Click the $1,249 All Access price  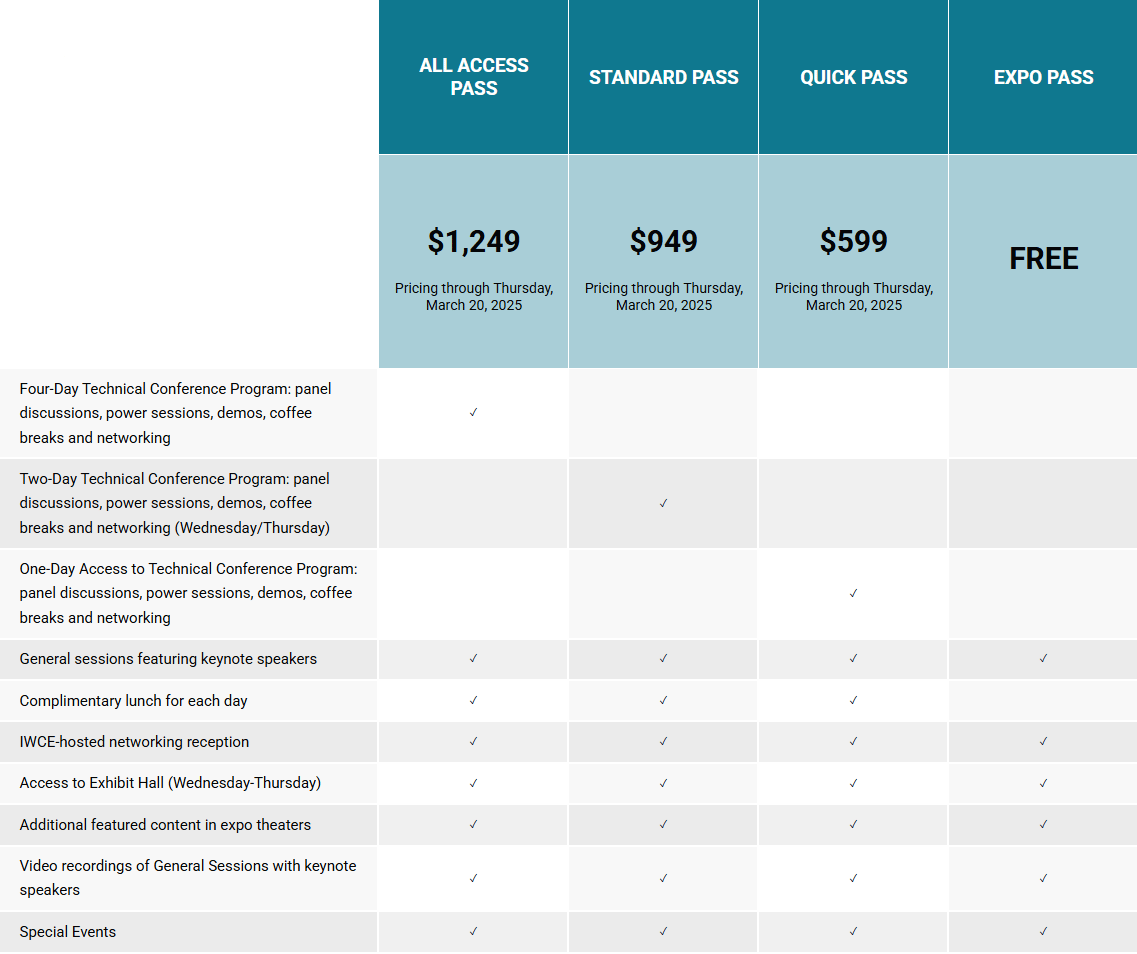[474, 241]
